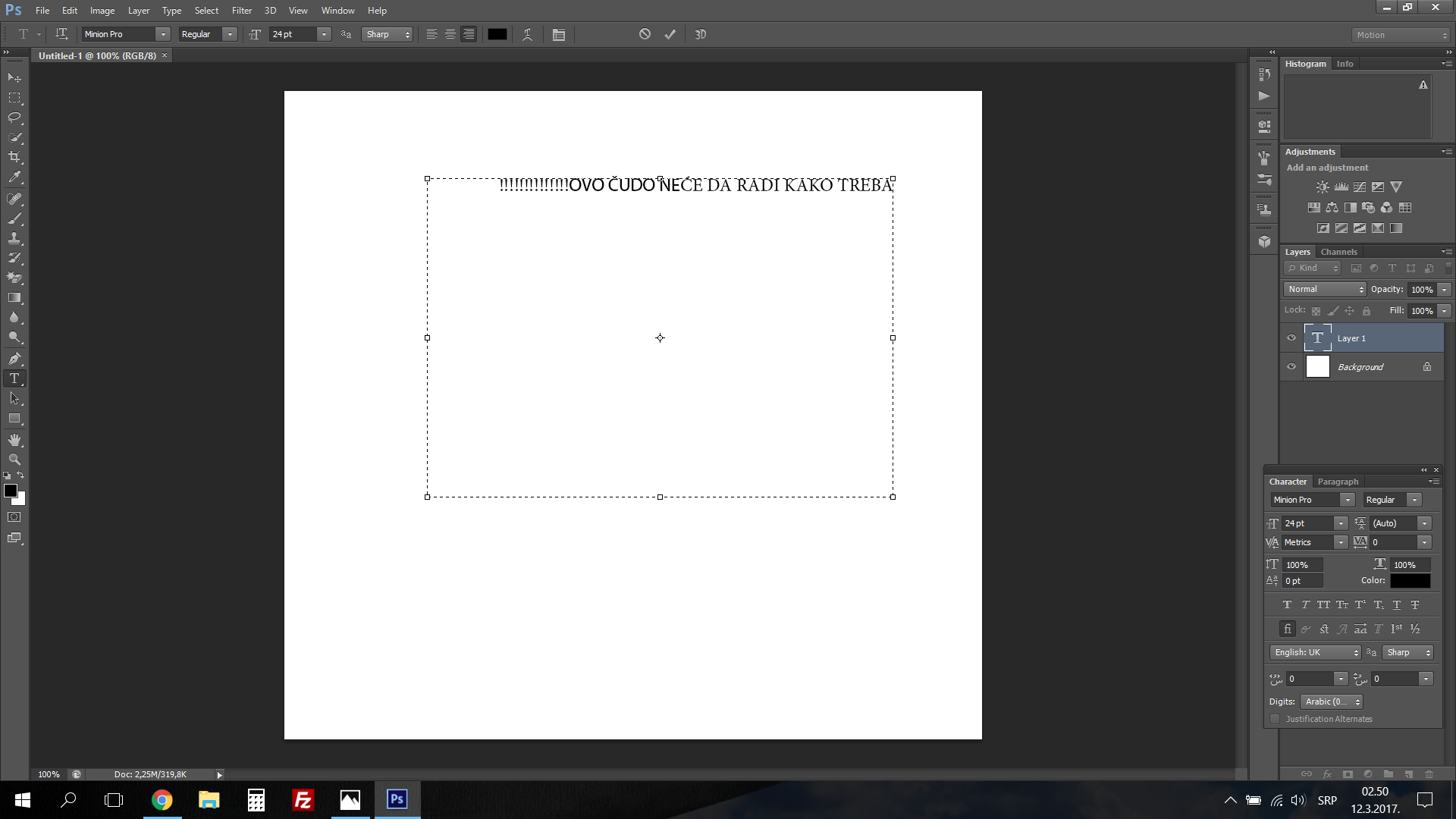This screenshot has width=1456, height=819.
Task: Toggle Faux Bold in Character panel
Action: [1287, 605]
